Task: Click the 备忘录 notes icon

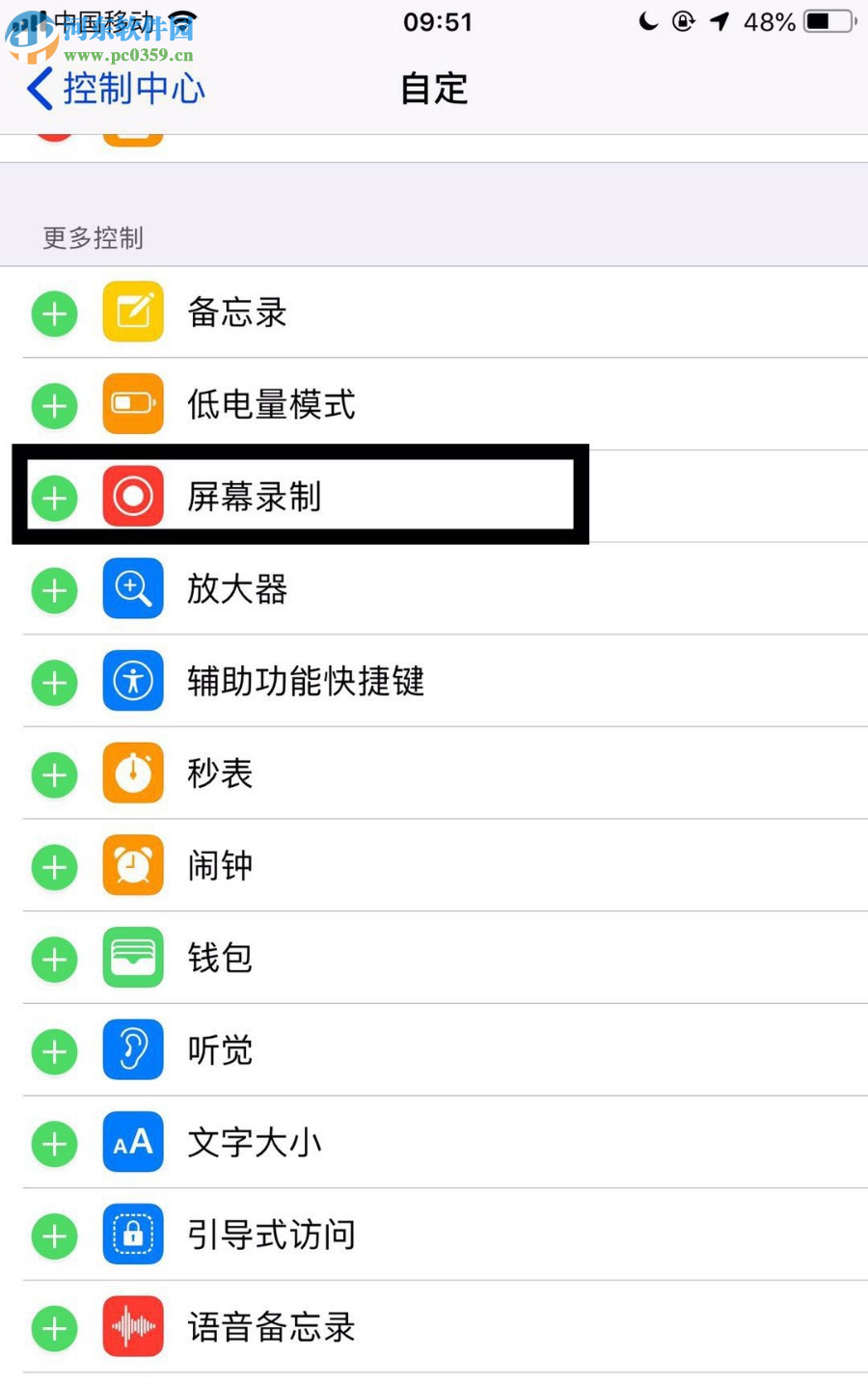Action: coord(133,312)
